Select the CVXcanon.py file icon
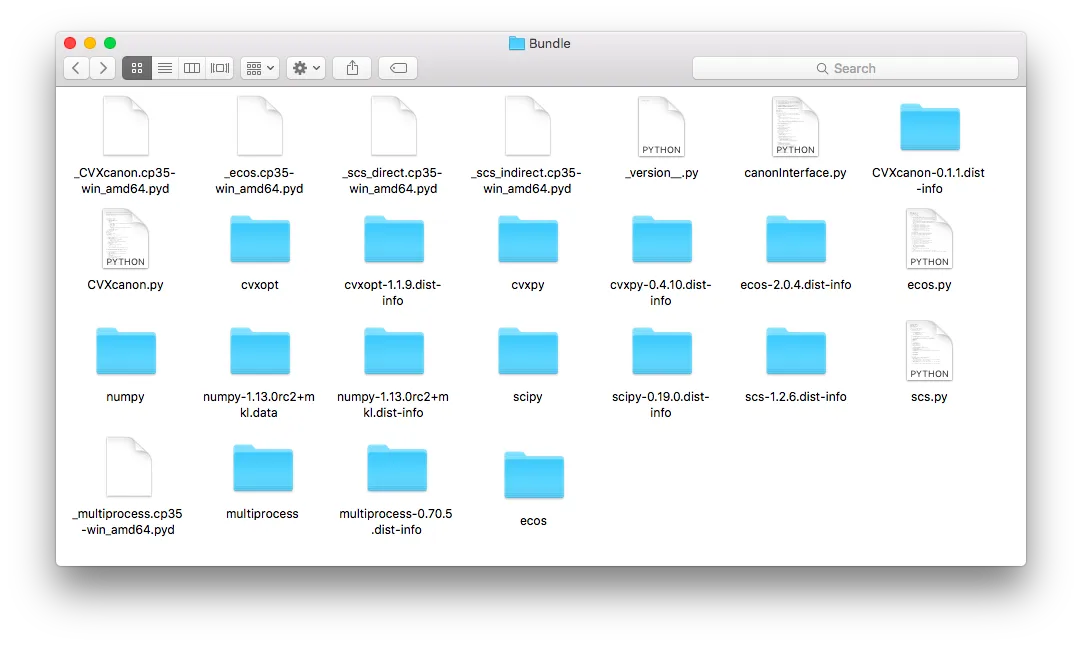Screen dimensions: 1082x646 (x=126, y=239)
